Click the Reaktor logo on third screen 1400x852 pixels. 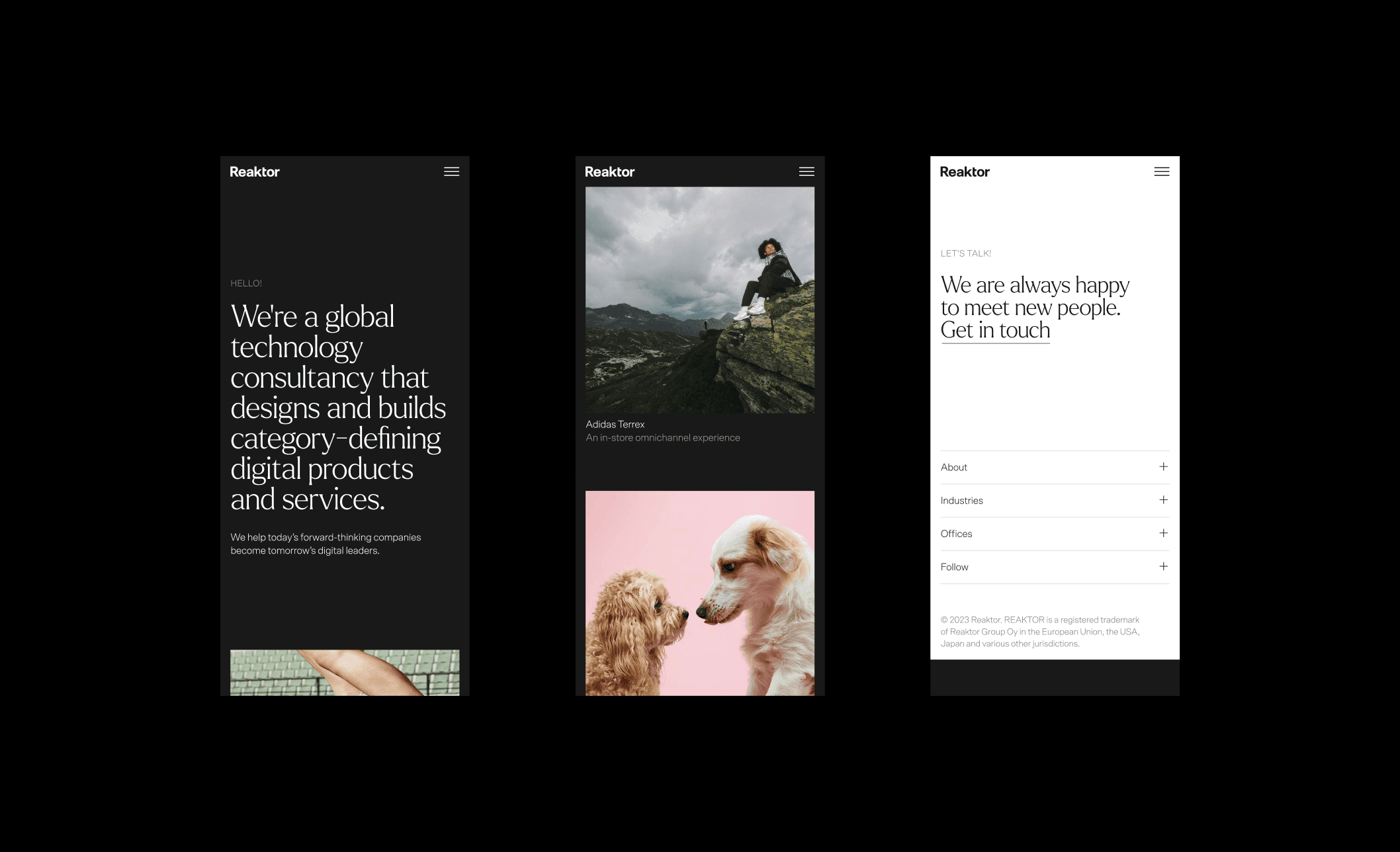pyautogui.click(x=965, y=172)
